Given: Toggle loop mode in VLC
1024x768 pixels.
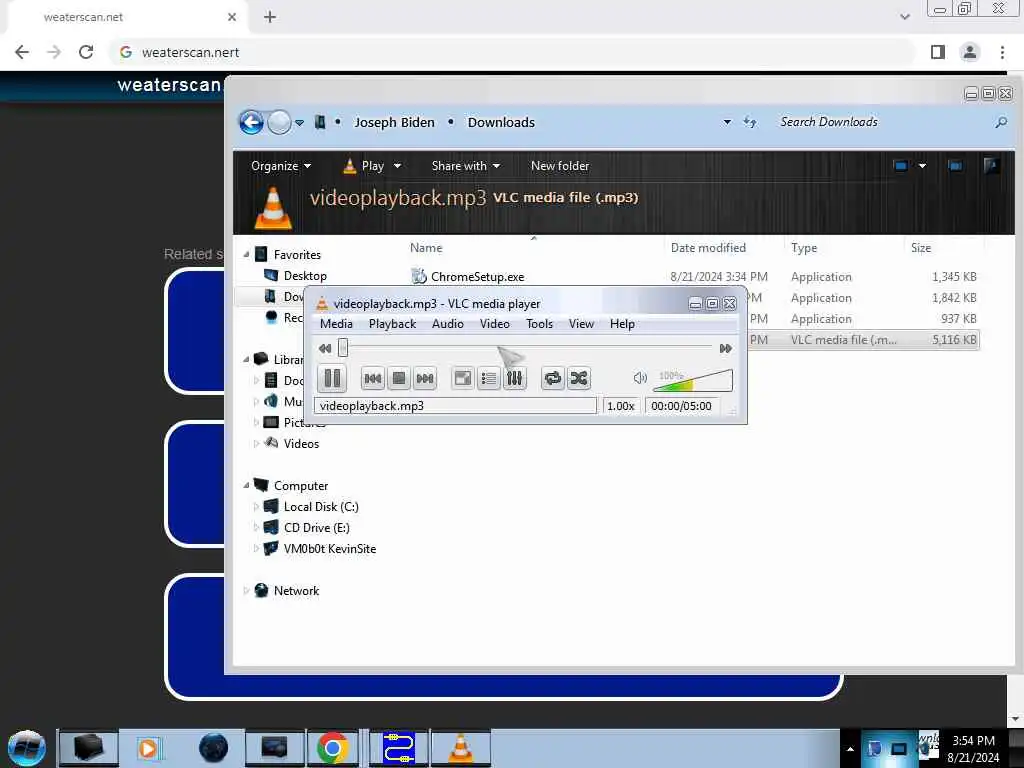Looking at the screenshot, I should pyautogui.click(x=552, y=378).
